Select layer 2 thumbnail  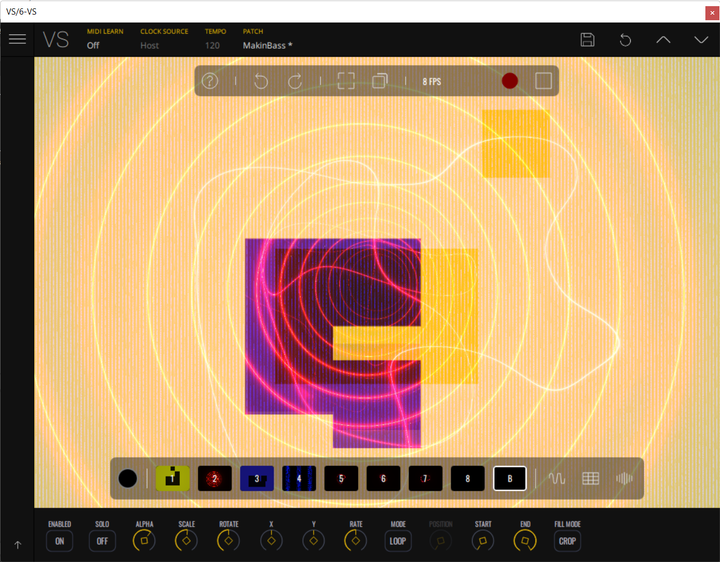pyautogui.click(x=214, y=478)
